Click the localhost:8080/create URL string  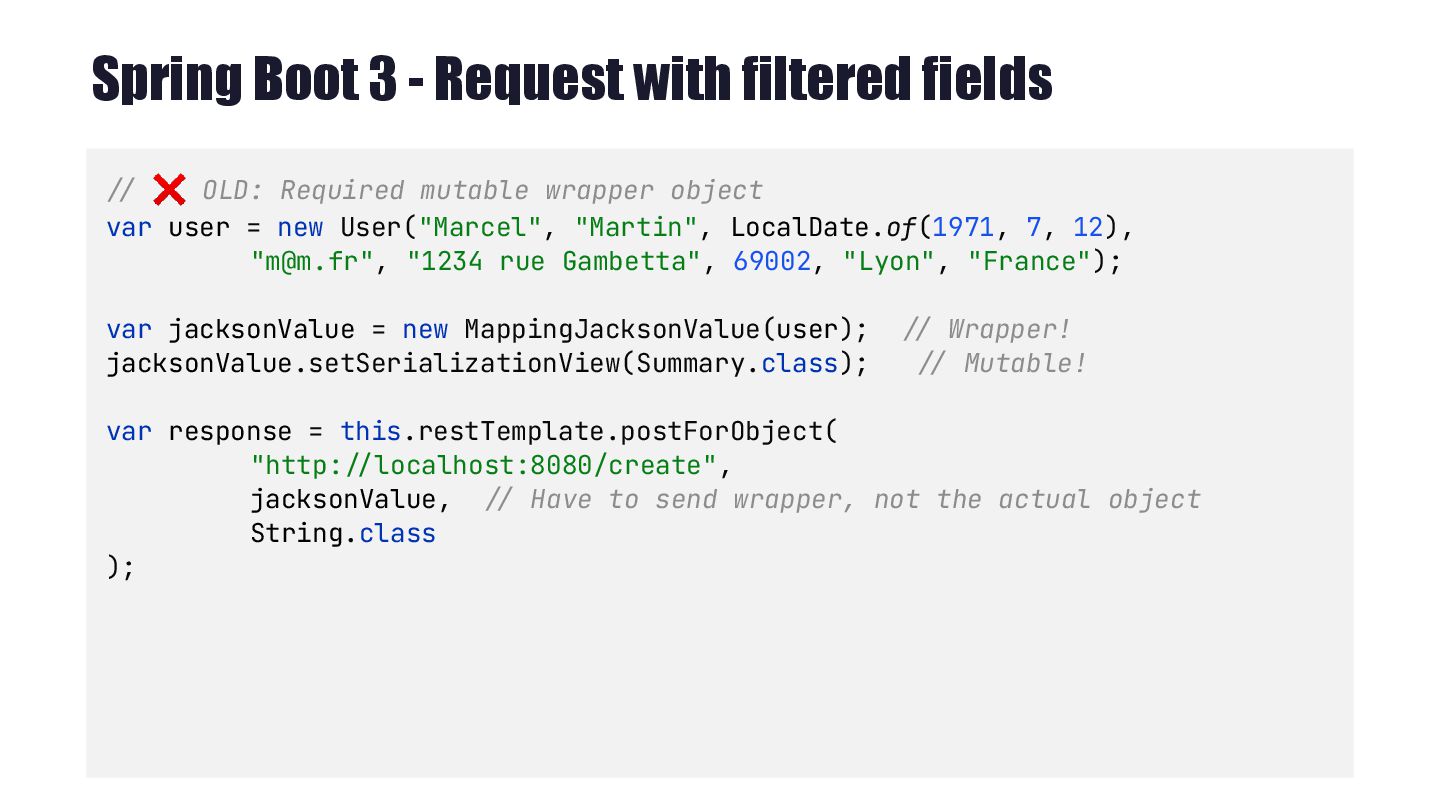[484, 465]
